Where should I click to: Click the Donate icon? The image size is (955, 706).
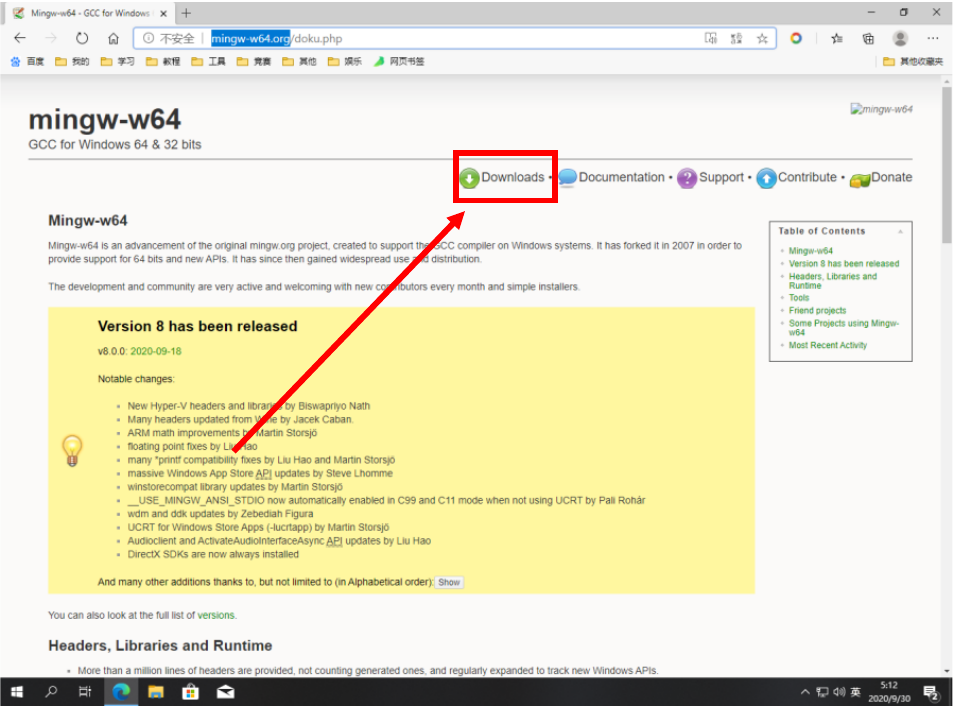click(859, 179)
